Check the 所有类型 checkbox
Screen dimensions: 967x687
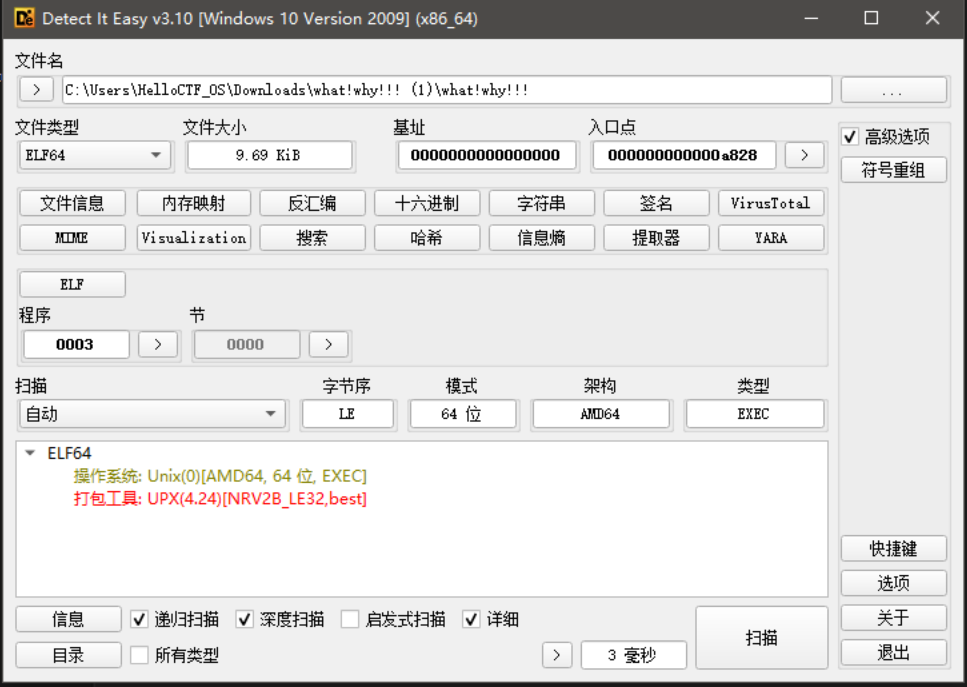point(140,656)
